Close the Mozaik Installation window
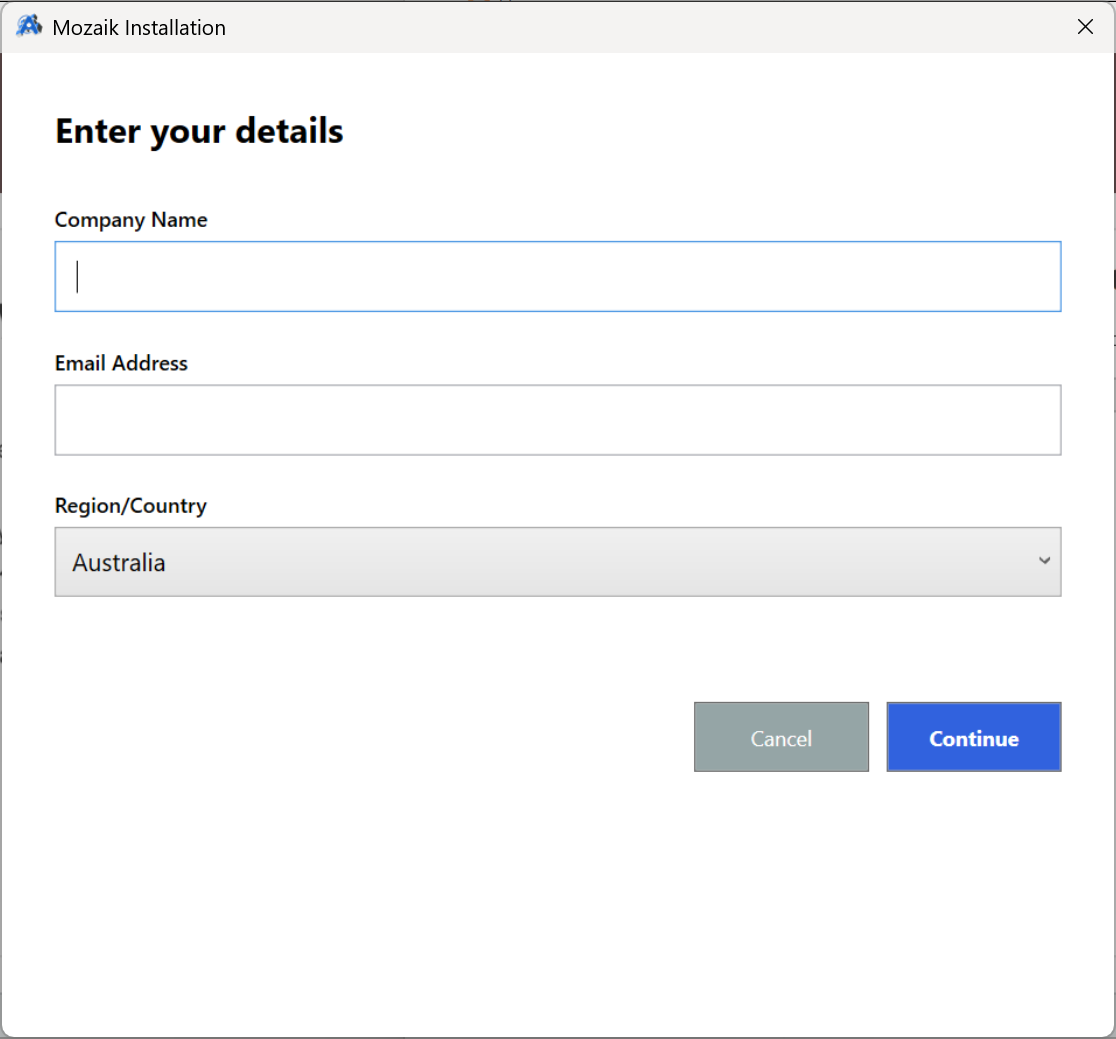 point(1085,27)
